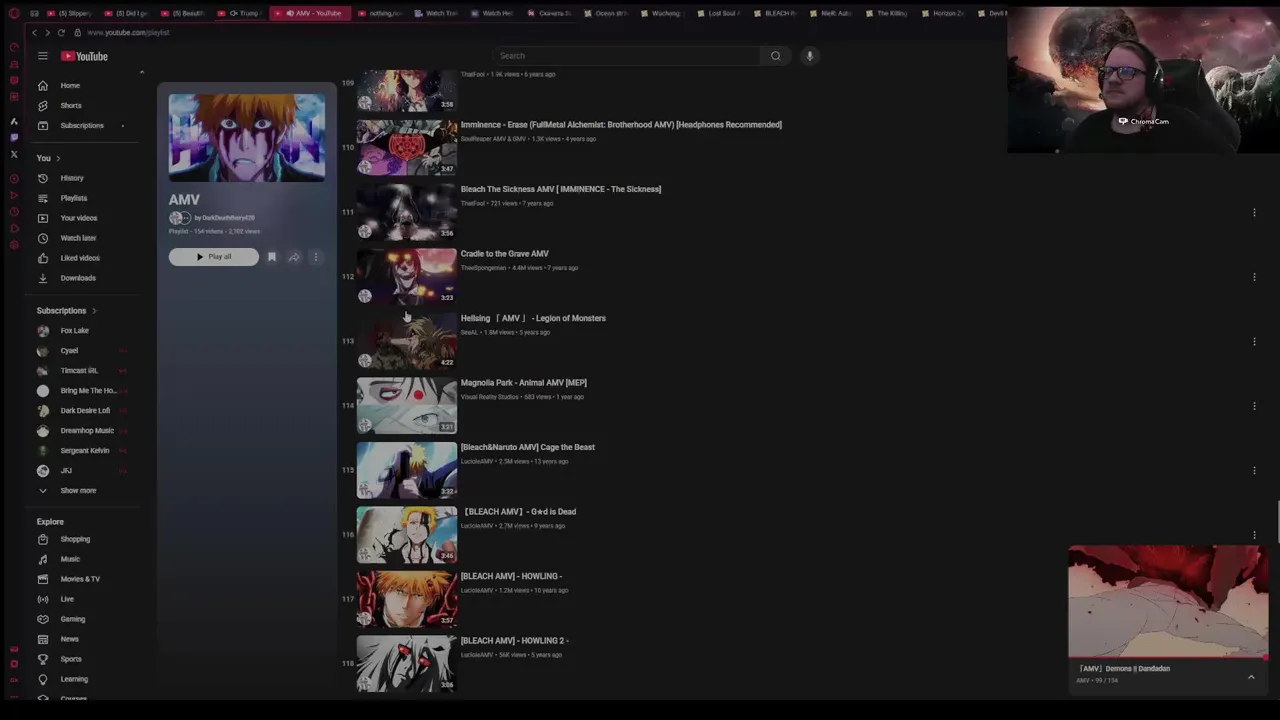
Task: Click Play all button
Action: point(213,257)
